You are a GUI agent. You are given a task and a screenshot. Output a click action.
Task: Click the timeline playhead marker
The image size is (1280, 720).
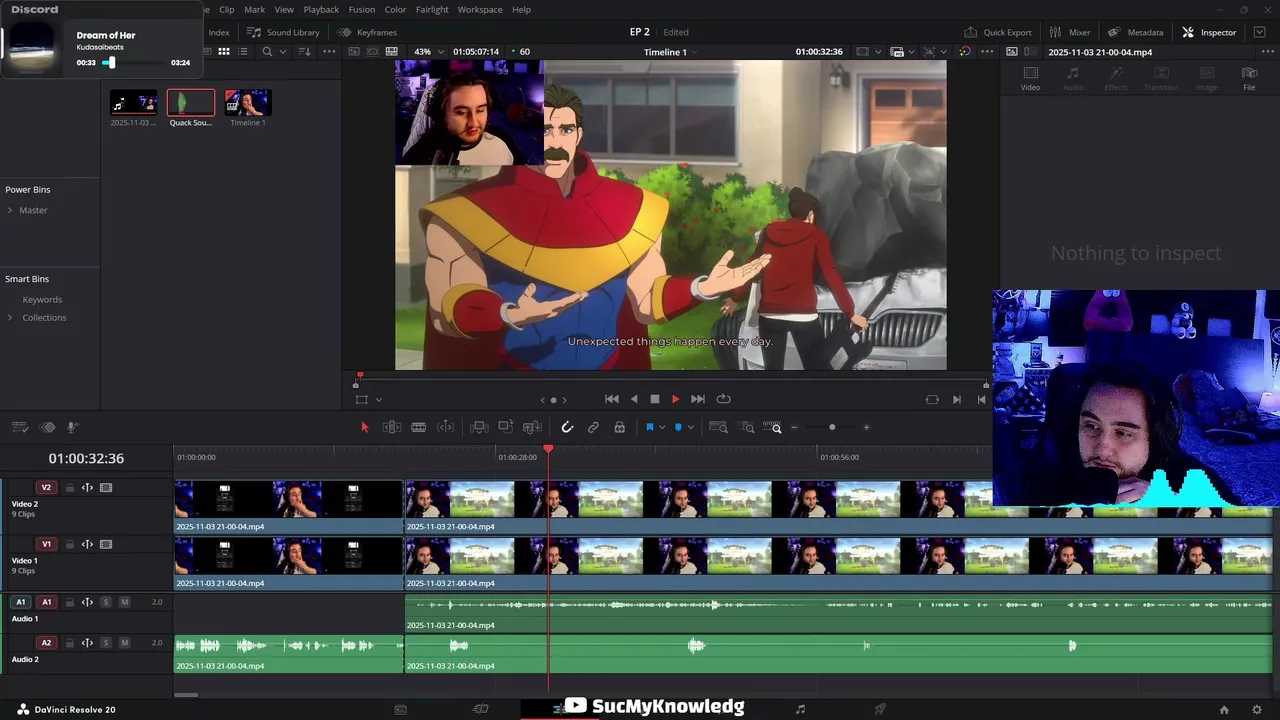coord(548,449)
